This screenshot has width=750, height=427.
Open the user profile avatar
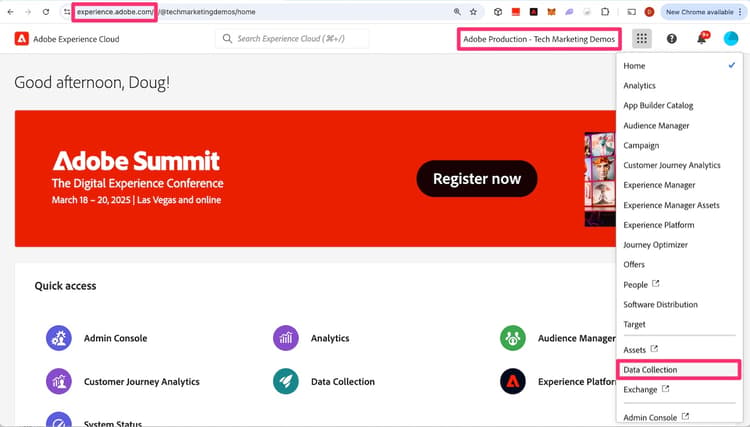[730, 39]
